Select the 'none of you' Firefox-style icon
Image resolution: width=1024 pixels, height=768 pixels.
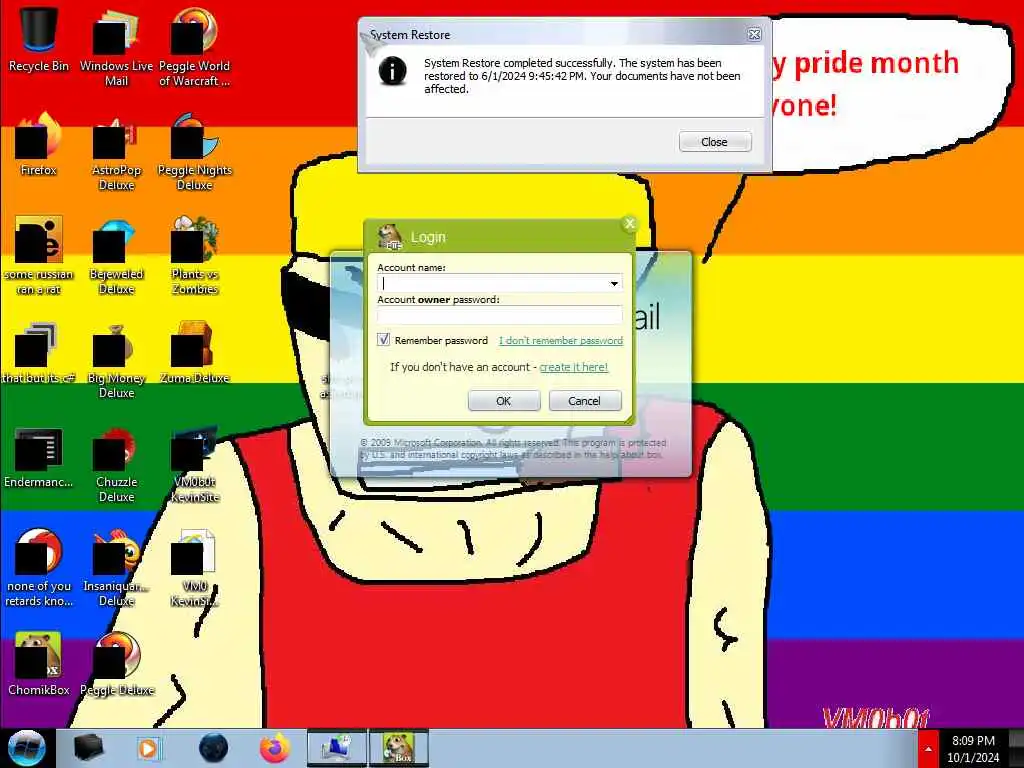[39, 568]
